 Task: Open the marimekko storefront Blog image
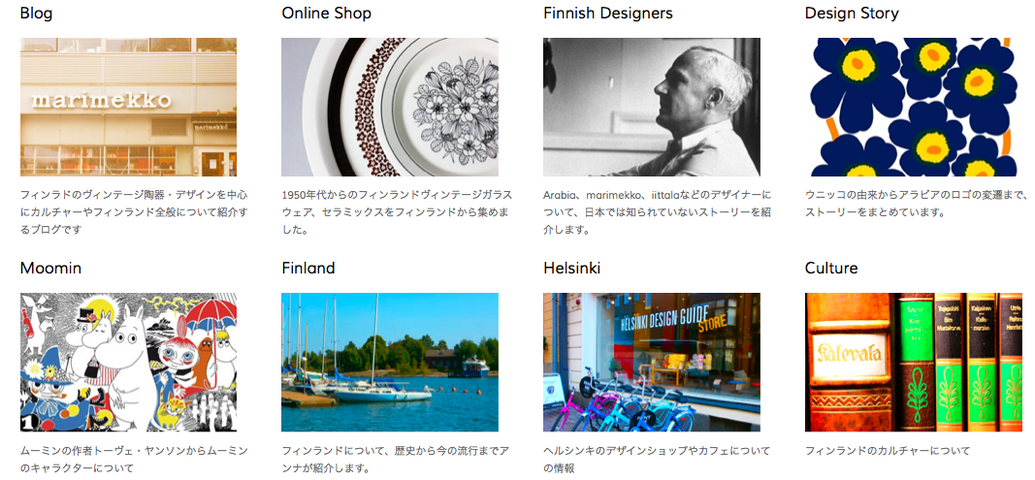pyautogui.click(x=128, y=107)
